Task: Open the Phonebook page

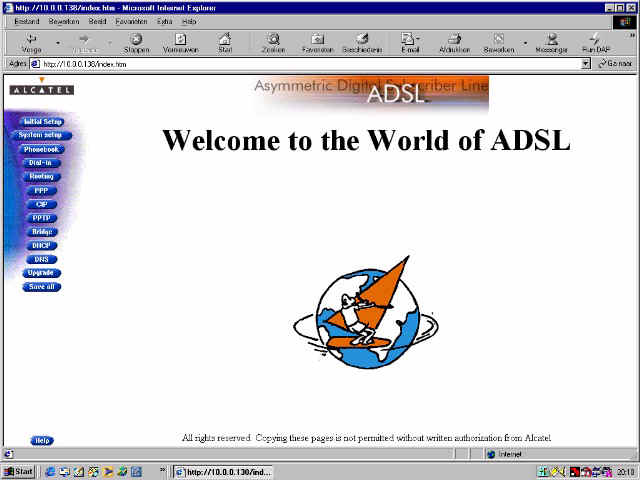Action: [41, 149]
